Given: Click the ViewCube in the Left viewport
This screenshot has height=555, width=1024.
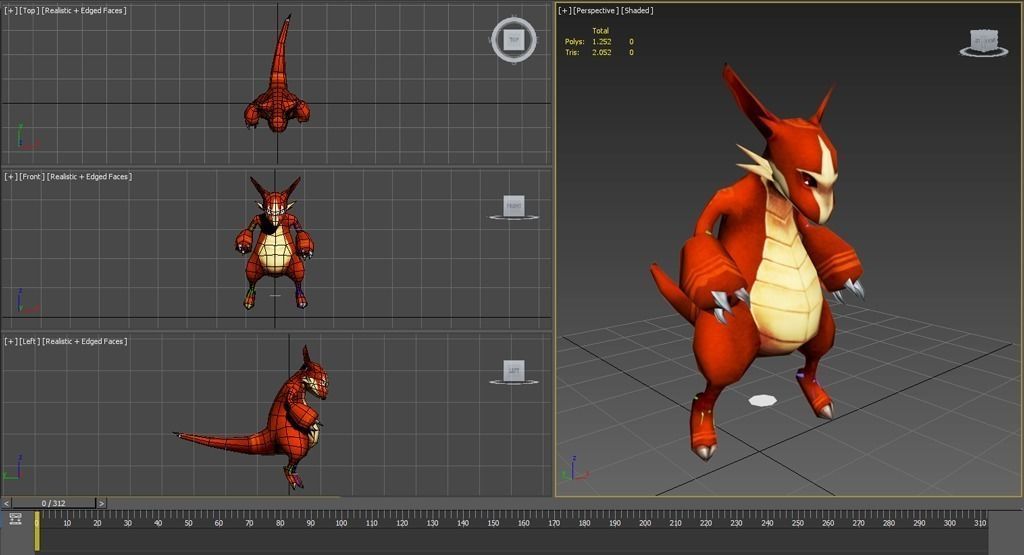Looking at the screenshot, I should coord(514,372).
